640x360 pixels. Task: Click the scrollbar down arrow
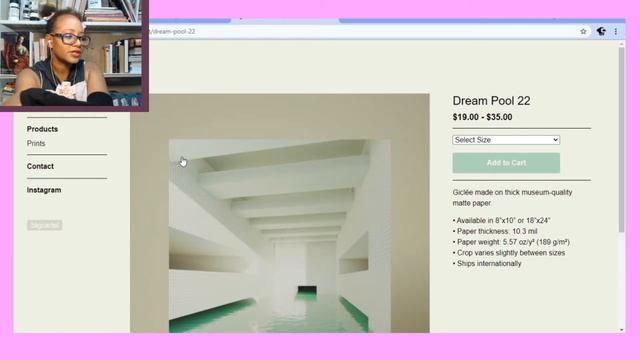[x=621, y=329]
